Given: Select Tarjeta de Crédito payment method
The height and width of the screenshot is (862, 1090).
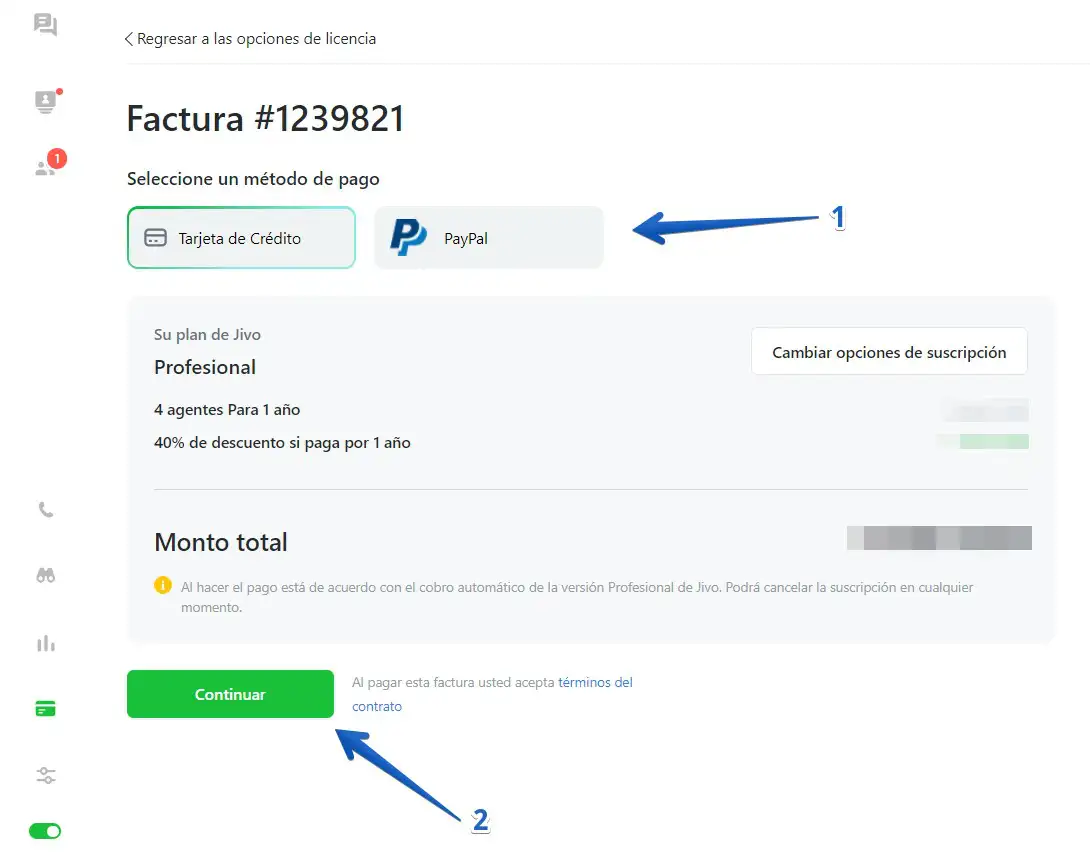Looking at the screenshot, I should click(x=241, y=238).
